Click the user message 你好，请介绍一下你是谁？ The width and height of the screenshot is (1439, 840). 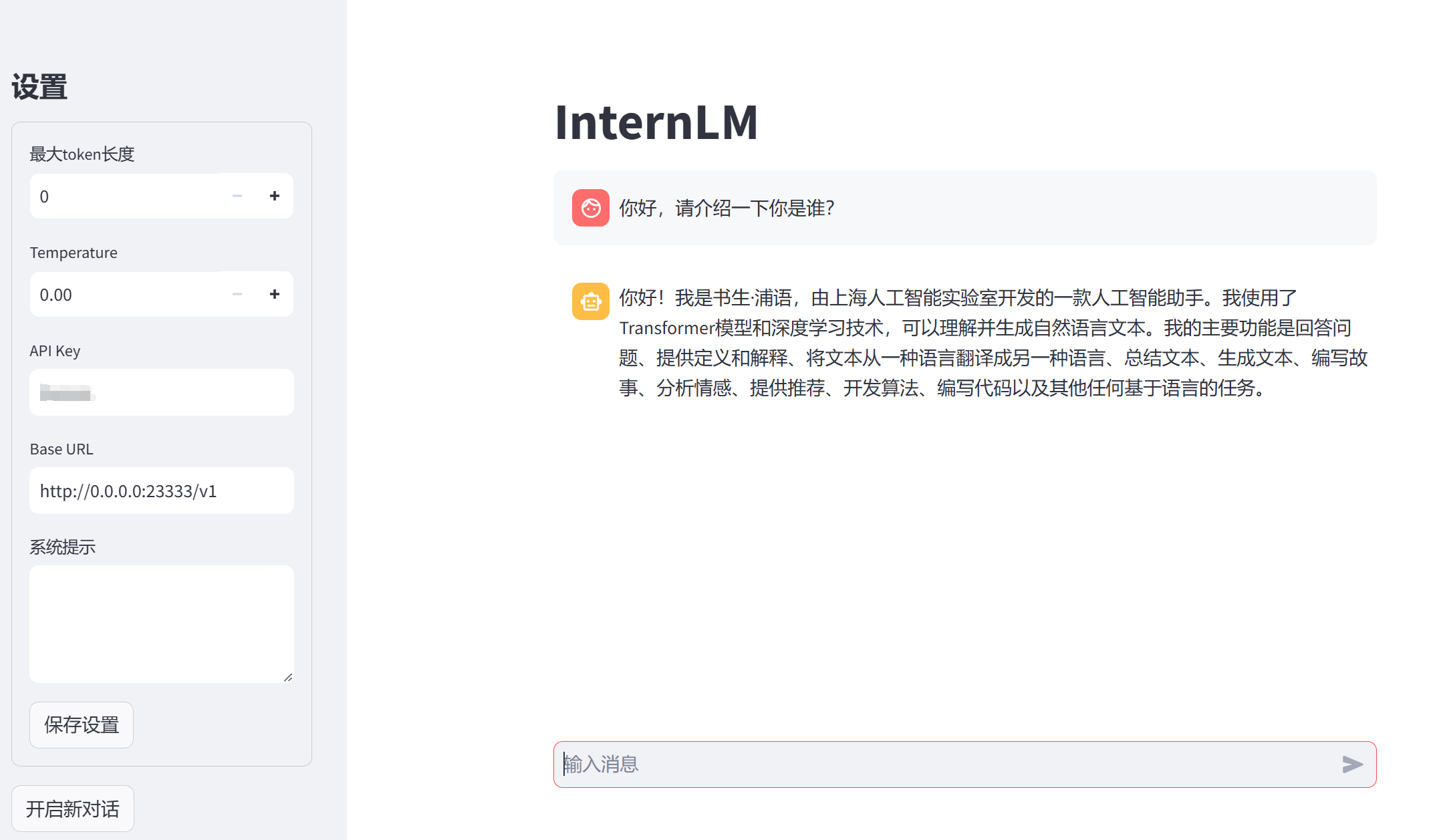(x=727, y=208)
